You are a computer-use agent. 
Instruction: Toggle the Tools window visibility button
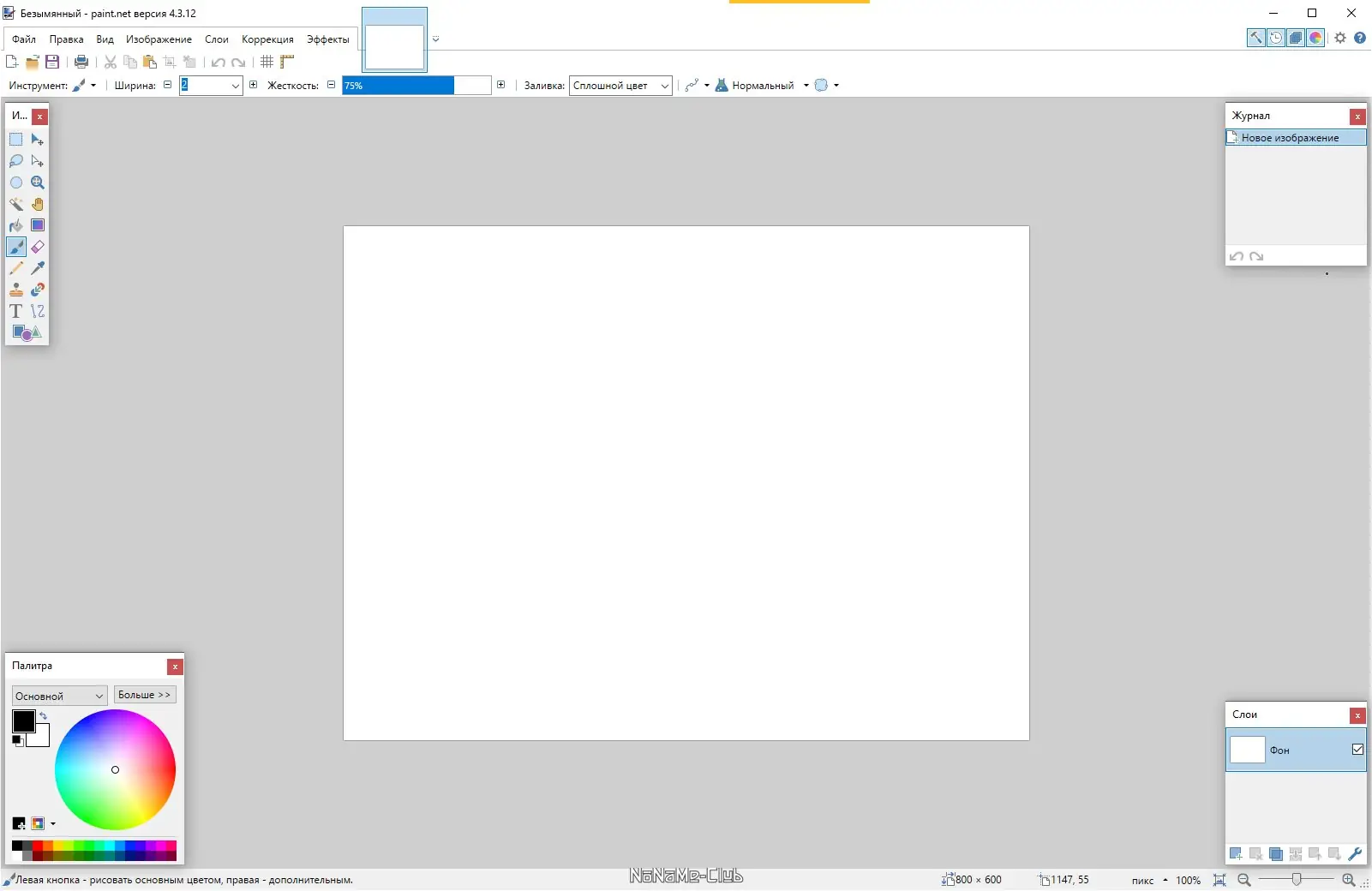pyautogui.click(x=1255, y=38)
